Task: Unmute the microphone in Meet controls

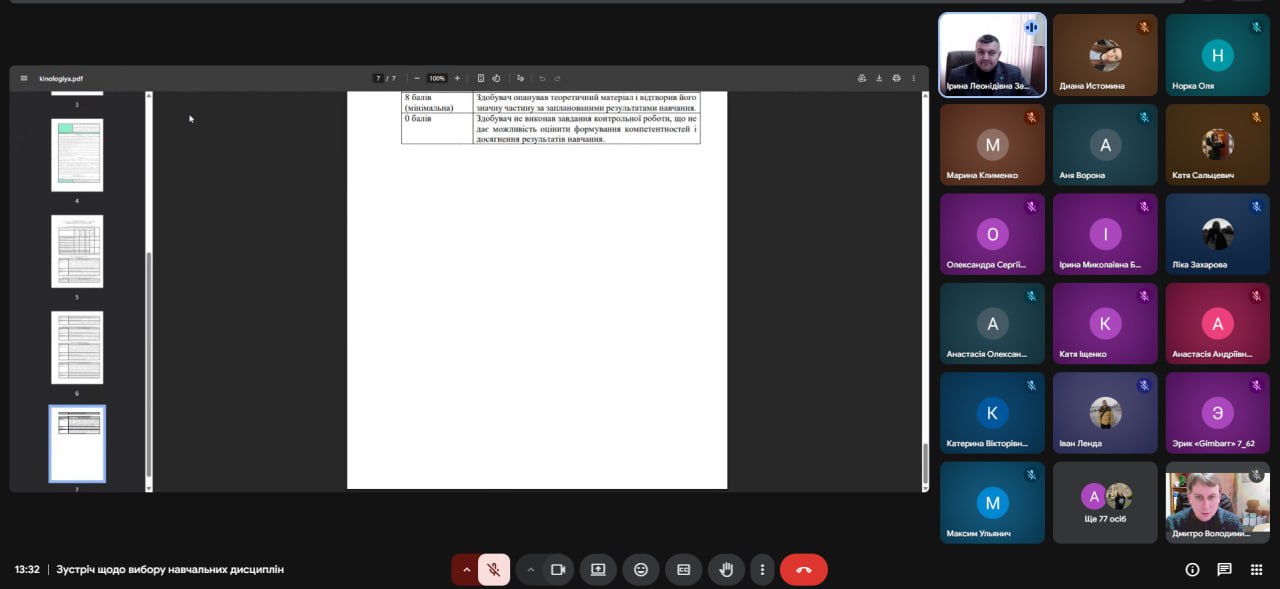Action: pyautogui.click(x=493, y=569)
